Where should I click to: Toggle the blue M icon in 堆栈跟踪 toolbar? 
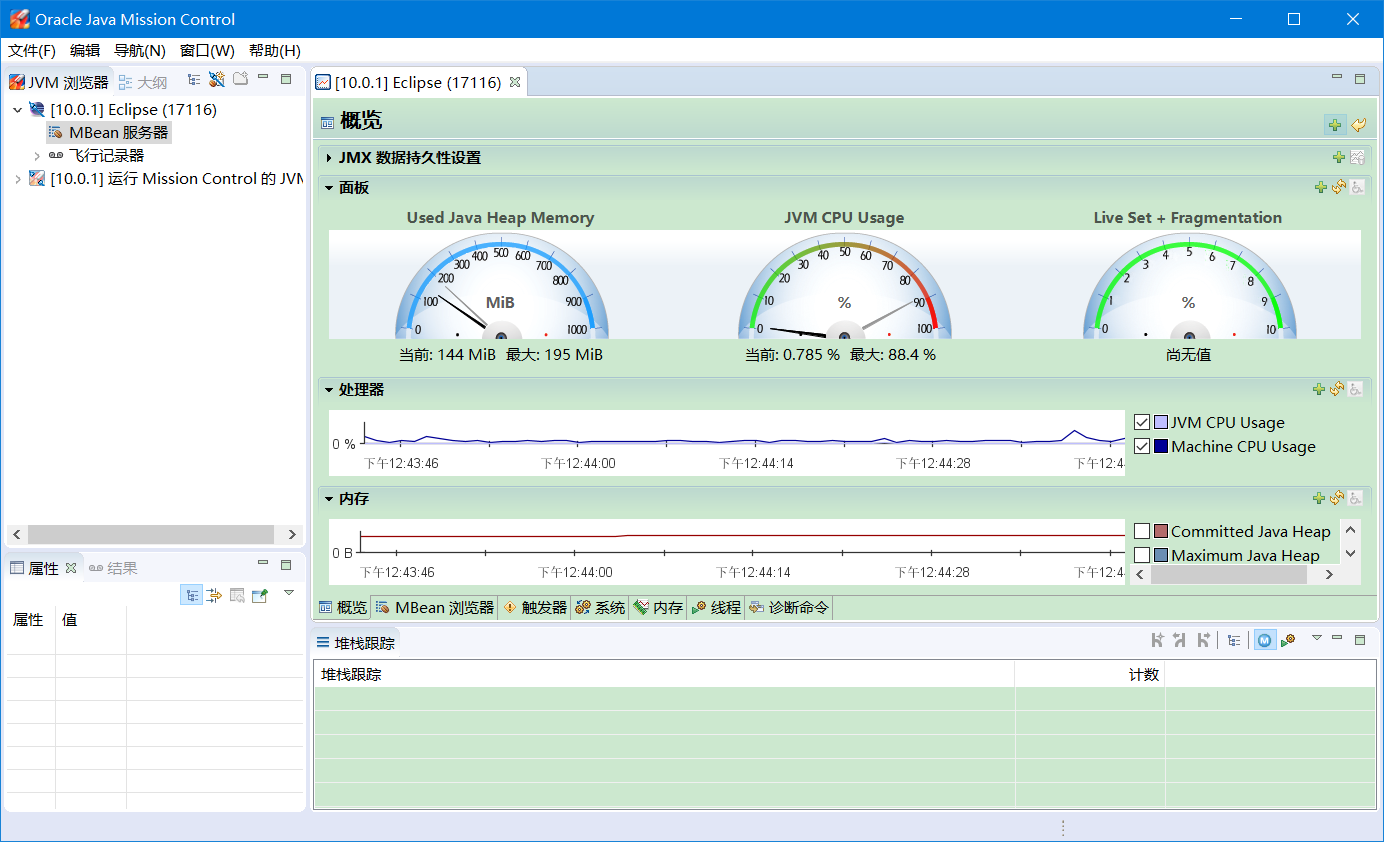(x=1265, y=640)
